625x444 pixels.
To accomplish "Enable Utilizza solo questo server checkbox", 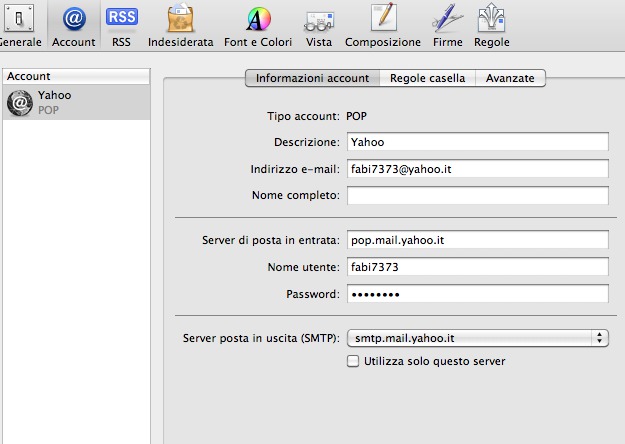I will tap(353, 361).
